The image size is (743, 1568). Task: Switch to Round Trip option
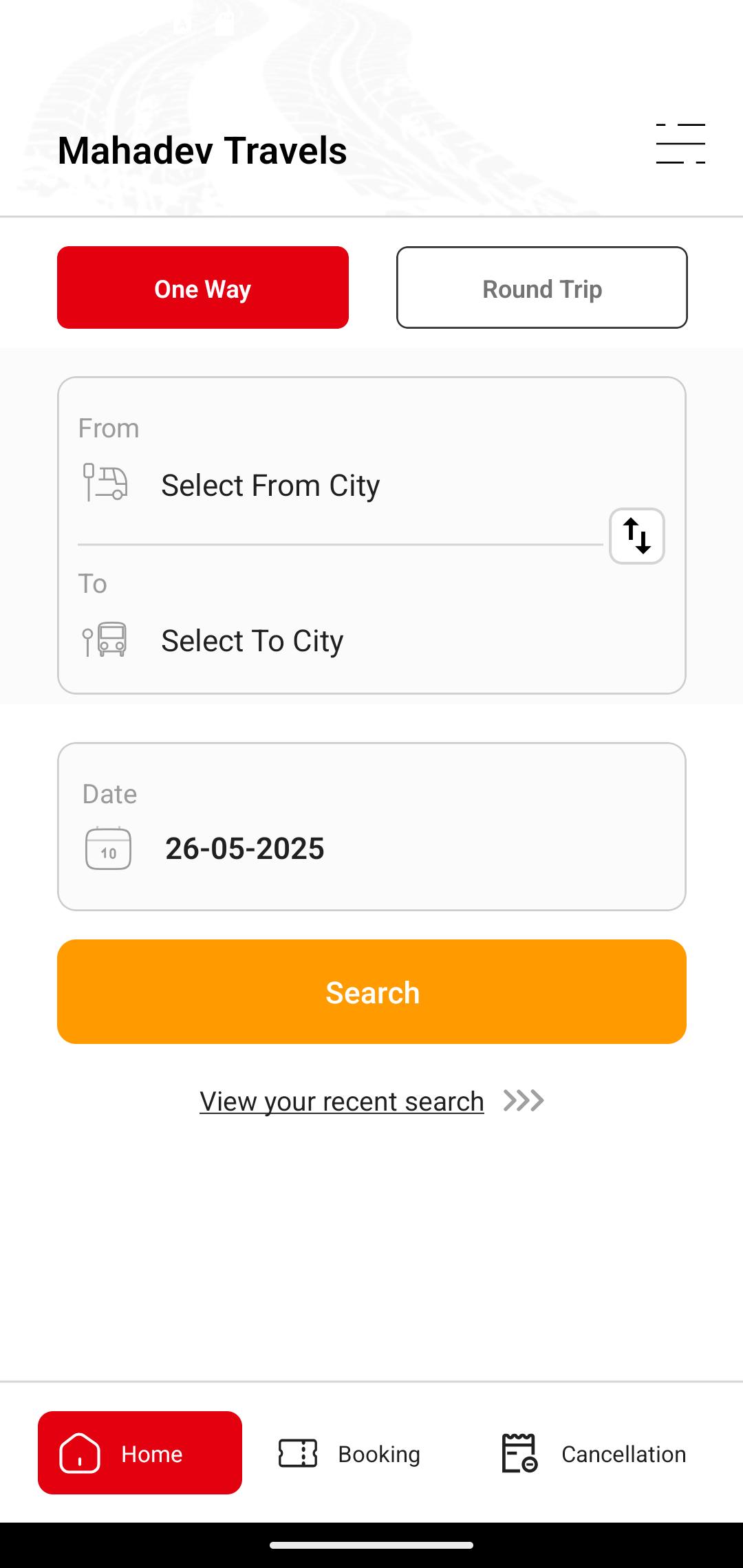541,287
